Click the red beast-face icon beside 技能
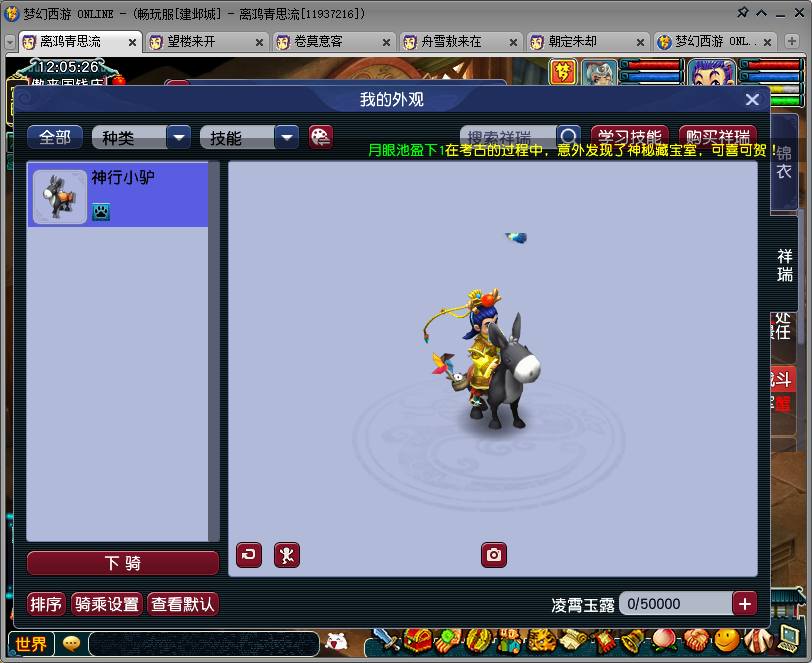The height and width of the screenshot is (663, 812). point(320,137)
